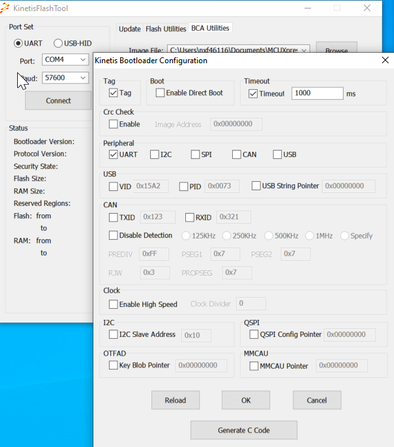Check the CAN peripheral checkbox

pyautogui.click(x=236, y=154)
